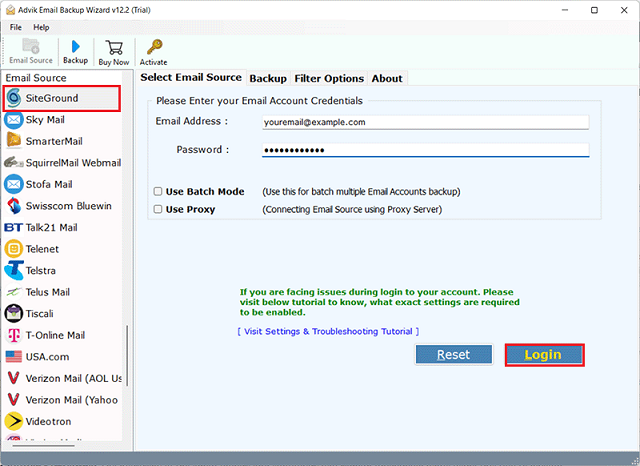Image resolution: width=640 pixels, height=466 pixels.
Task: Select the Telstra T logo icon
Action: click(x=14, y=271)
